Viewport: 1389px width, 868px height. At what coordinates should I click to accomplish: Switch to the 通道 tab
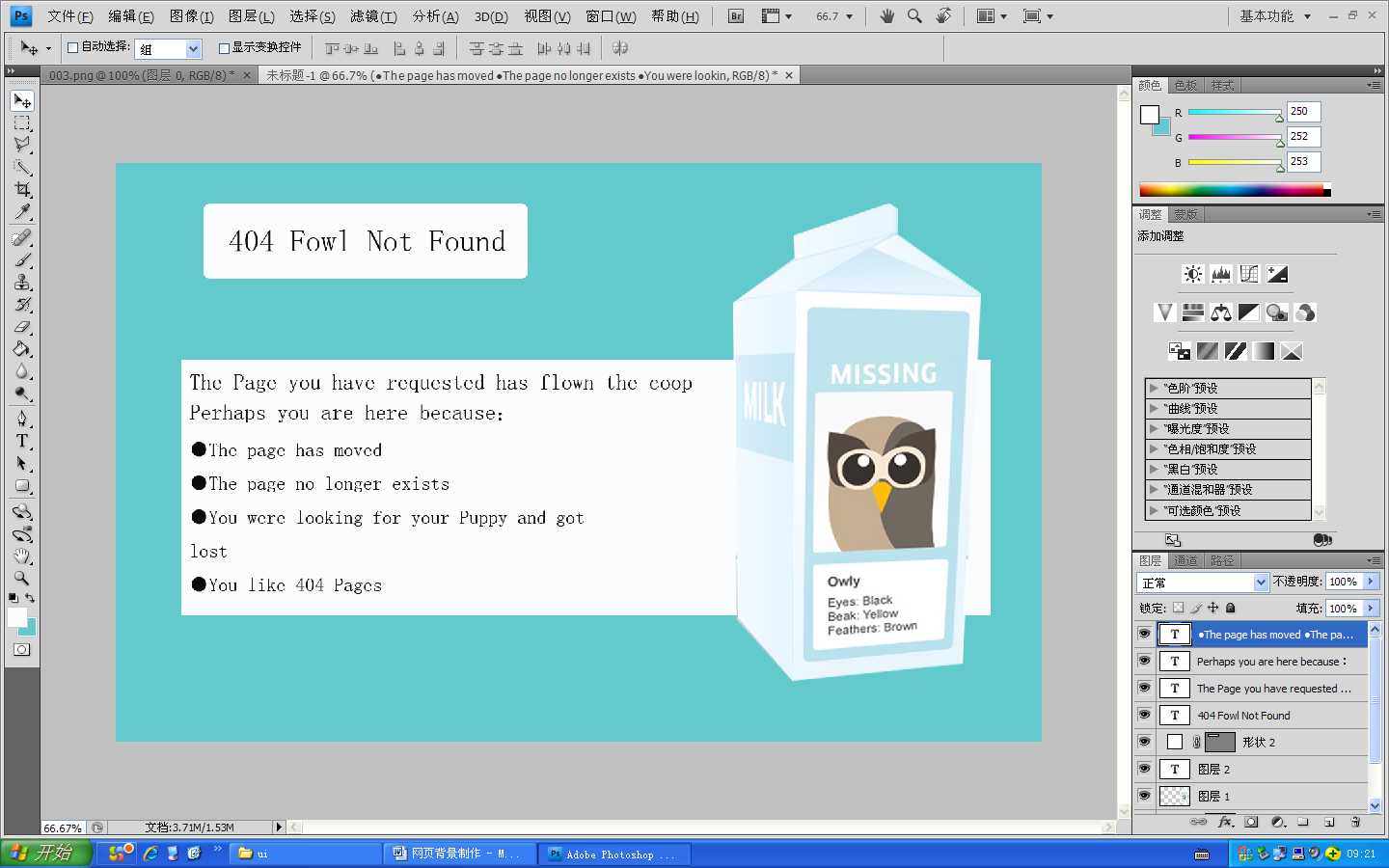point(1185,560)
